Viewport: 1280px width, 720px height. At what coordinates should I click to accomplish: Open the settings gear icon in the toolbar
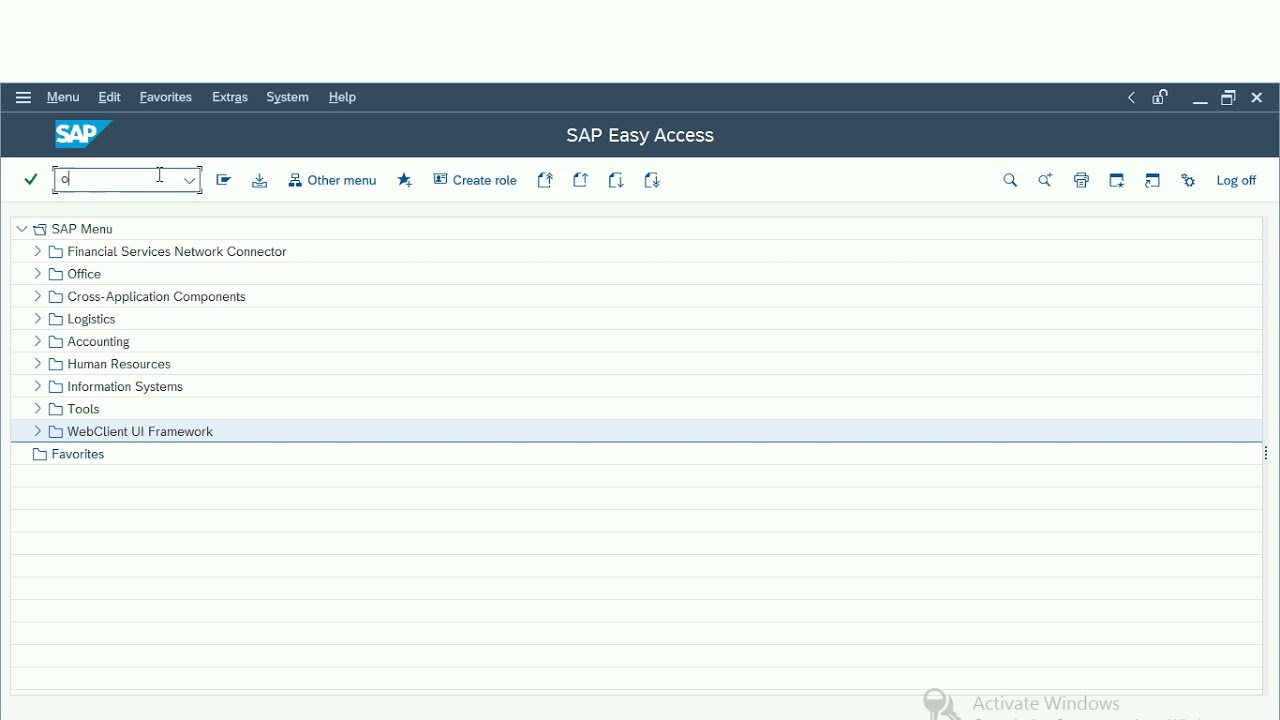tap(1188, 180)
